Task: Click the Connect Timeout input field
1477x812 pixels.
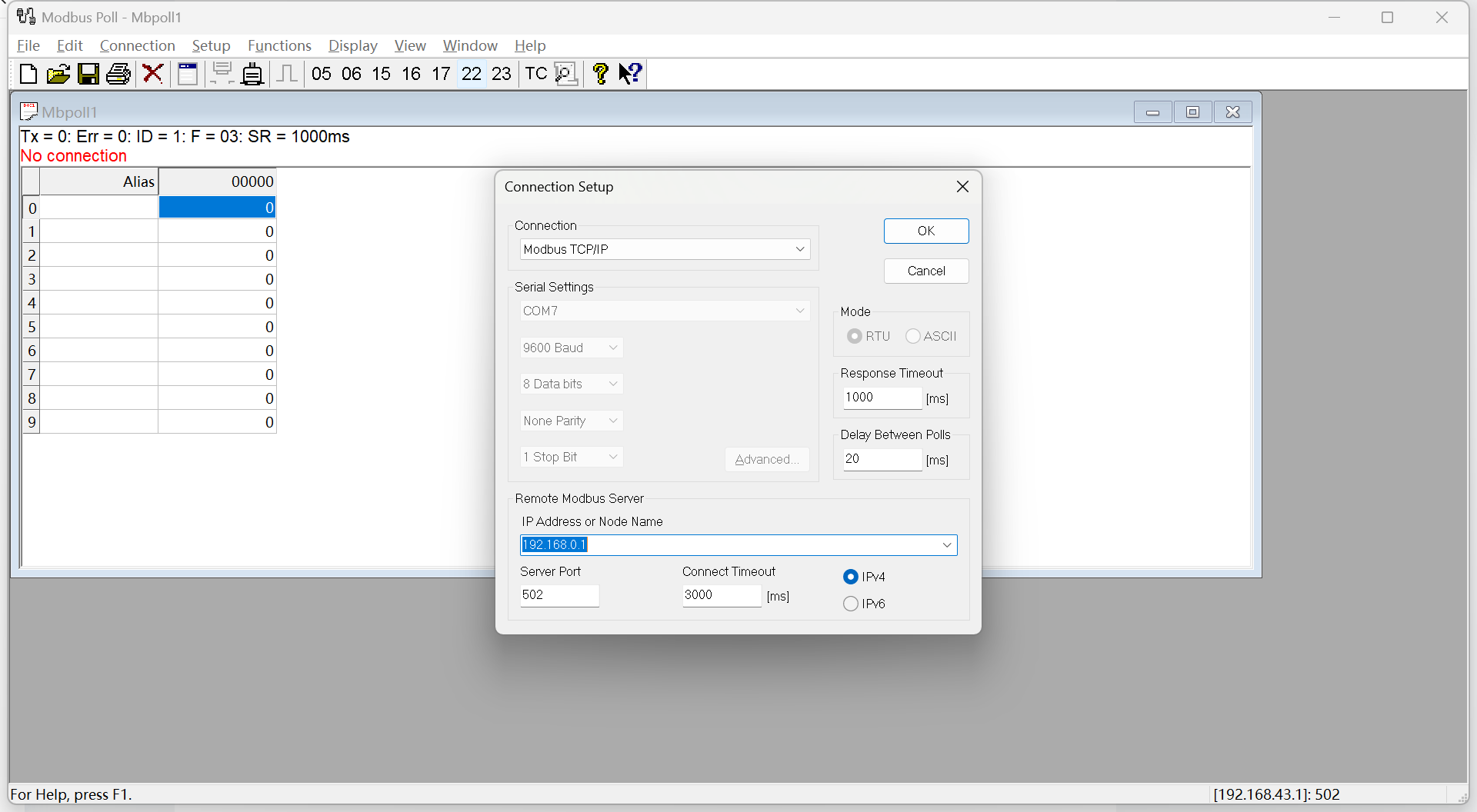Action: point(722,595)
